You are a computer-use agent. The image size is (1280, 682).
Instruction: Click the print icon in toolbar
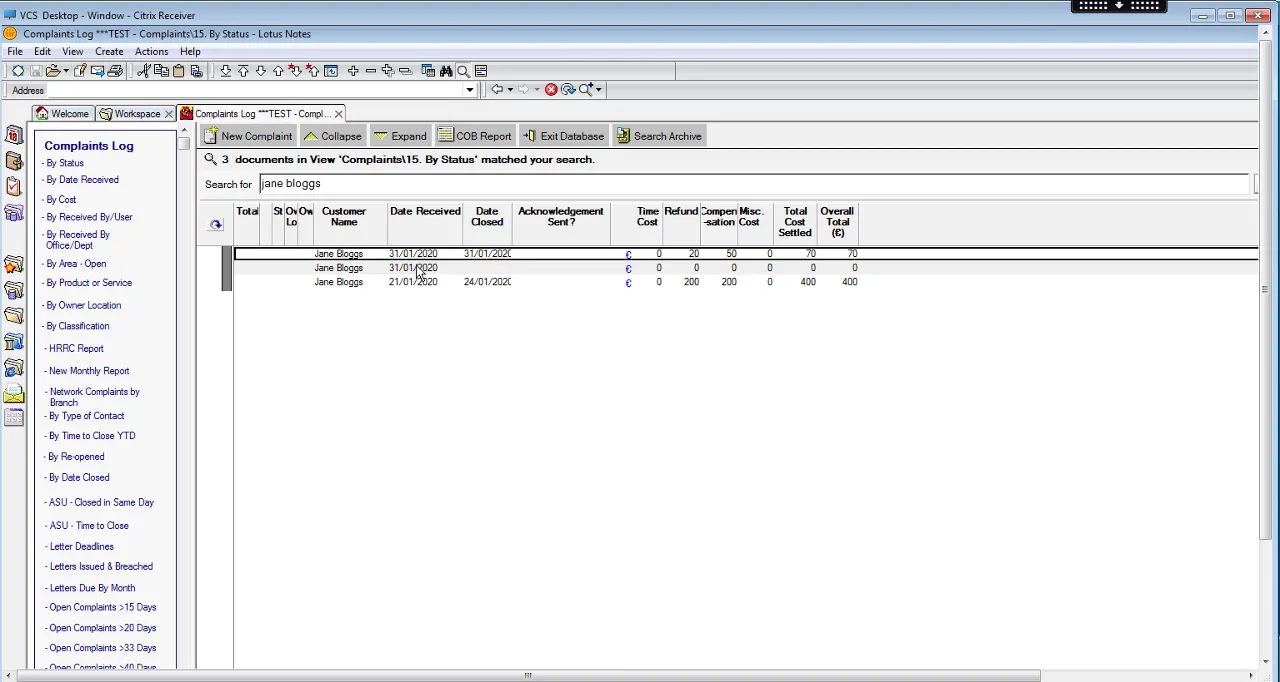pyautogui.click(x=115, y=71)
